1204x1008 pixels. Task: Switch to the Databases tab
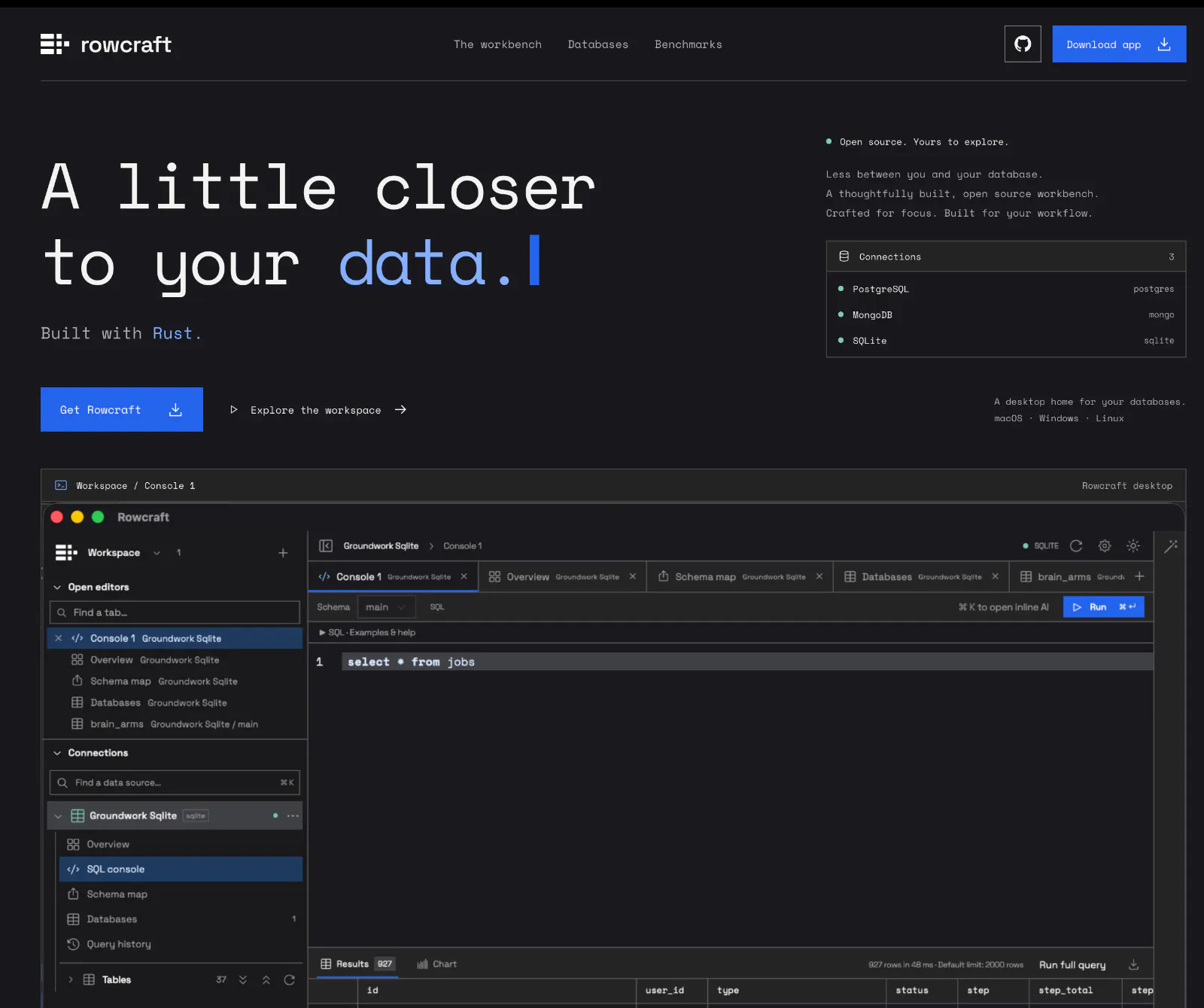pos(922,576)
